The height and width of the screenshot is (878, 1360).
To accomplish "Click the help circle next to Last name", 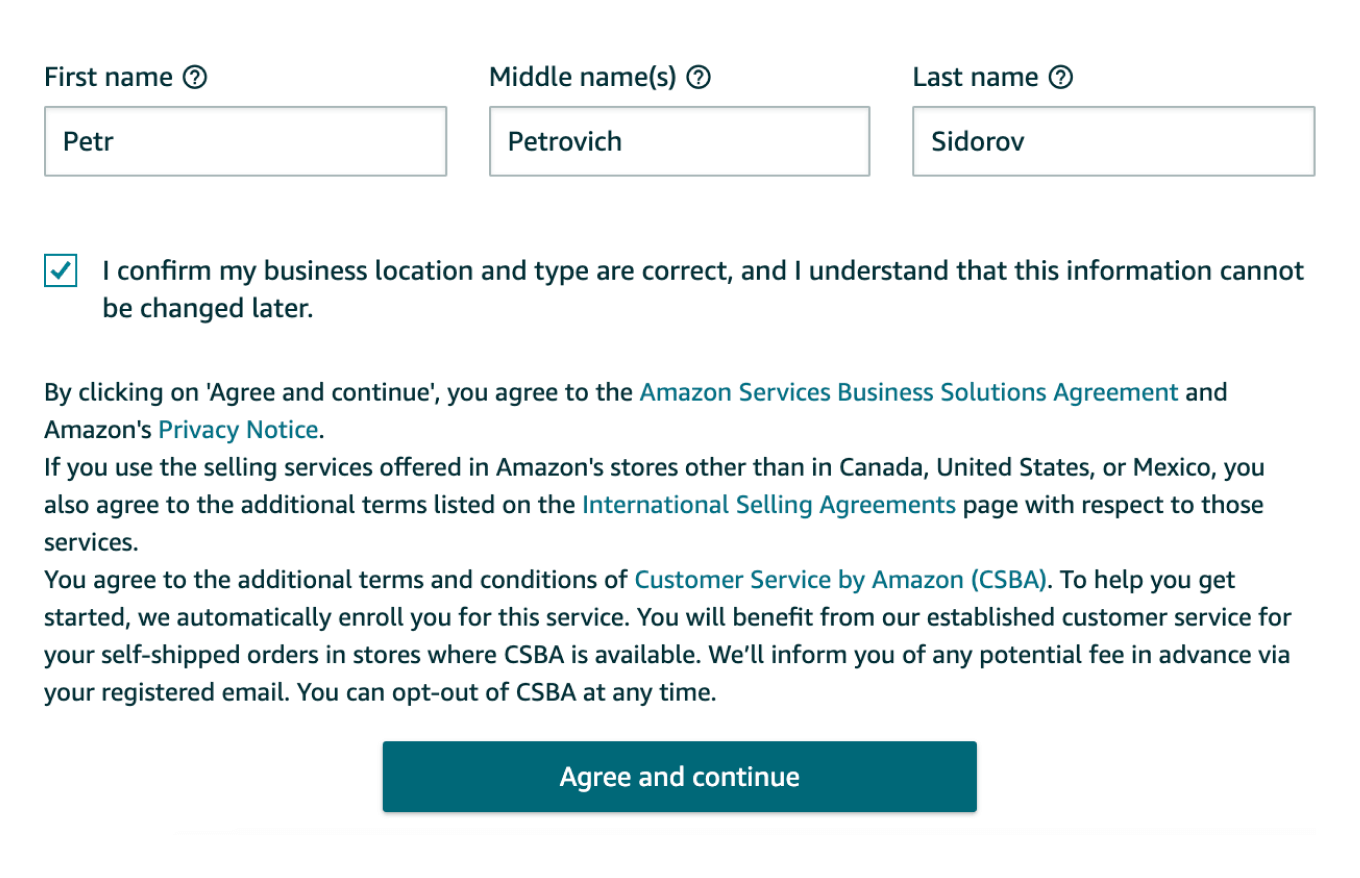I will 1062,76.
